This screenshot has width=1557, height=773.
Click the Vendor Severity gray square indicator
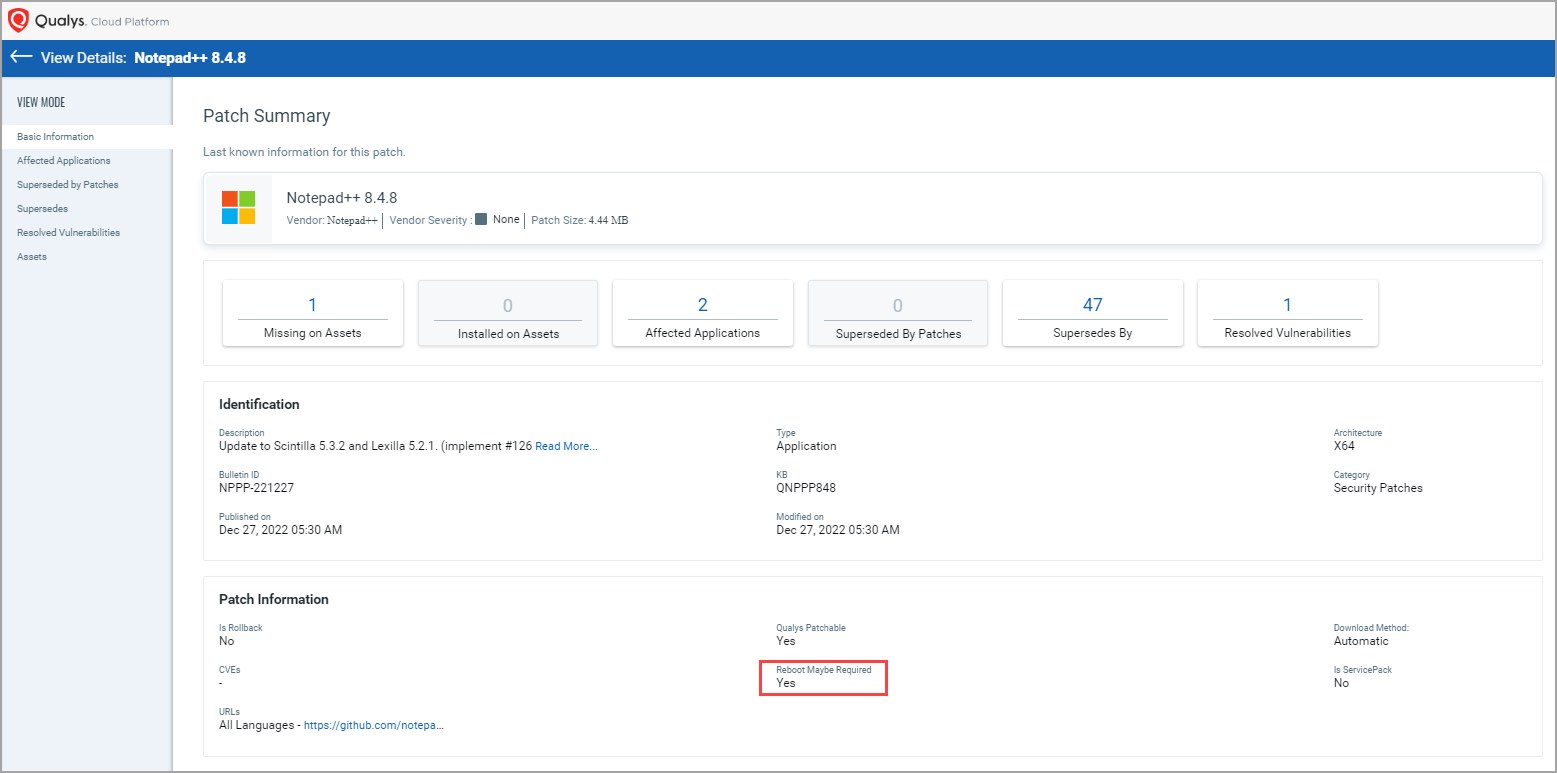tap(481, 219)
